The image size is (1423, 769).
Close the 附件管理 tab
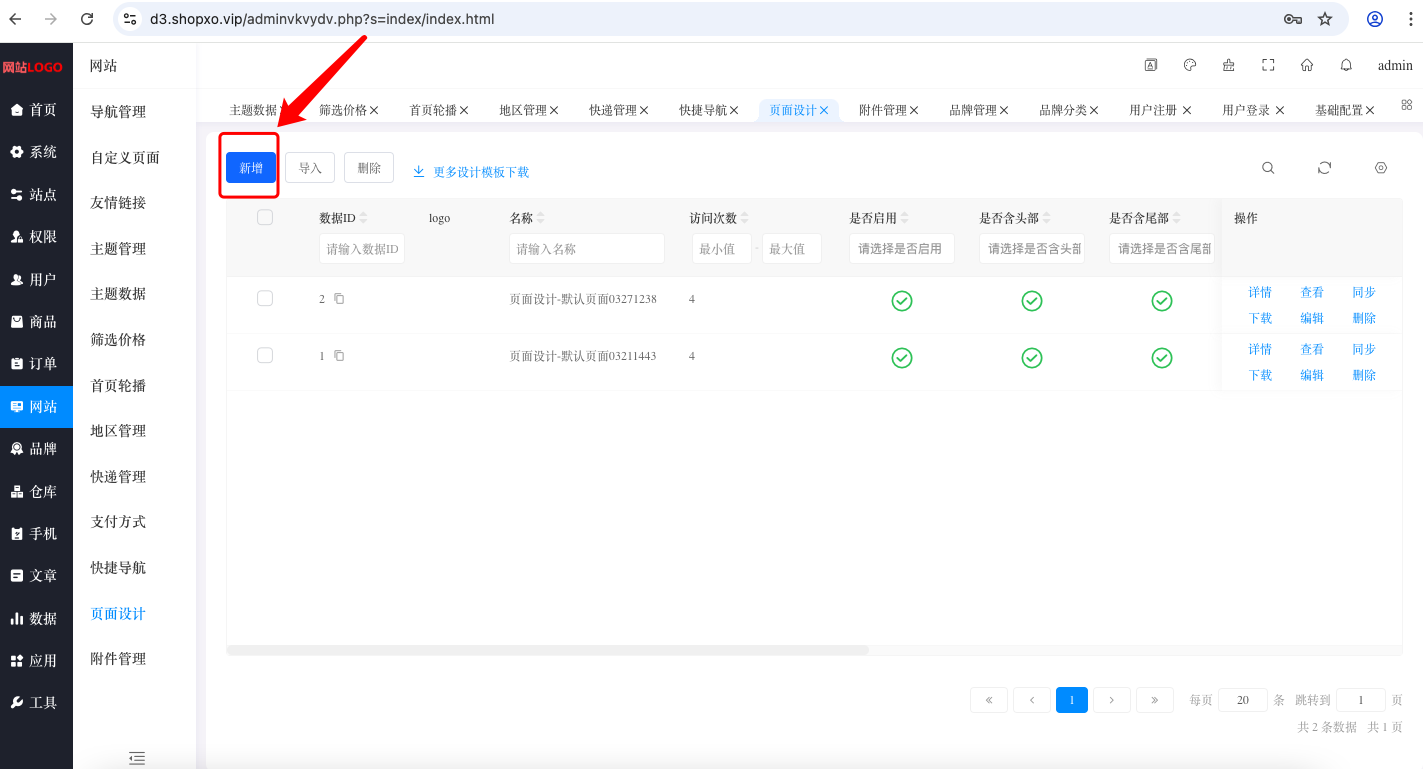tap(914, 110)
